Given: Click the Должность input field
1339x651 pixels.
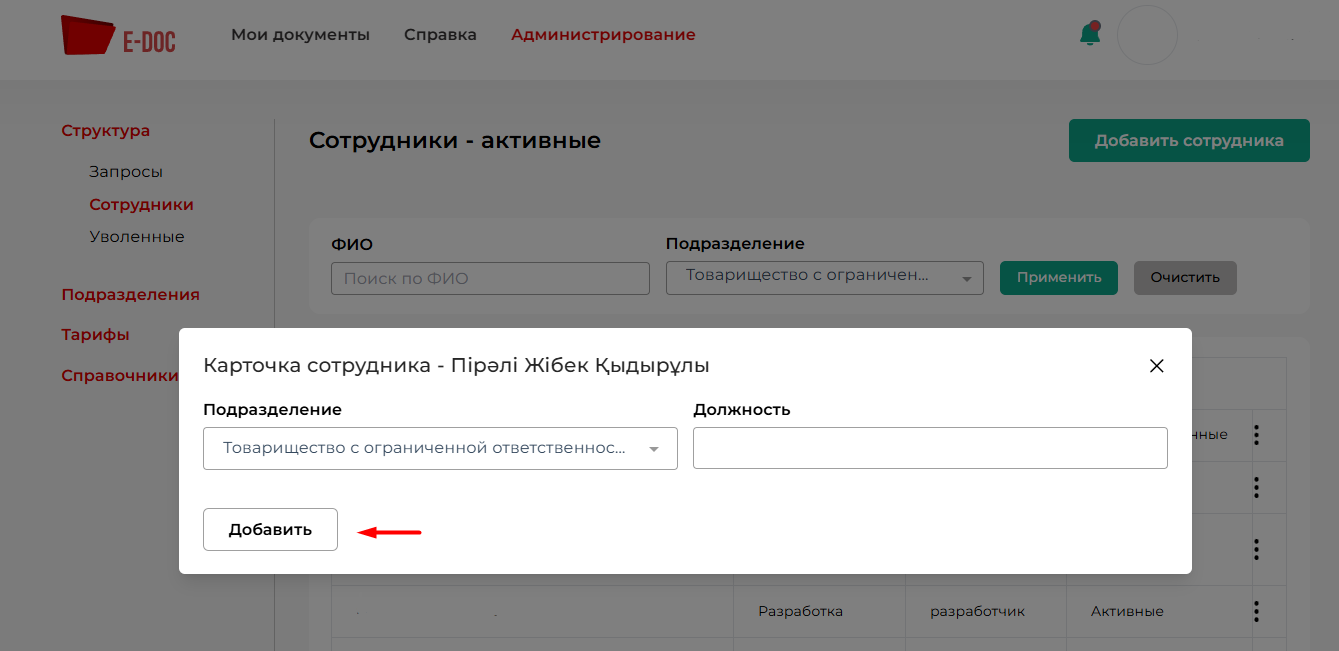Looking at the screenshot, I should point(930,449).
